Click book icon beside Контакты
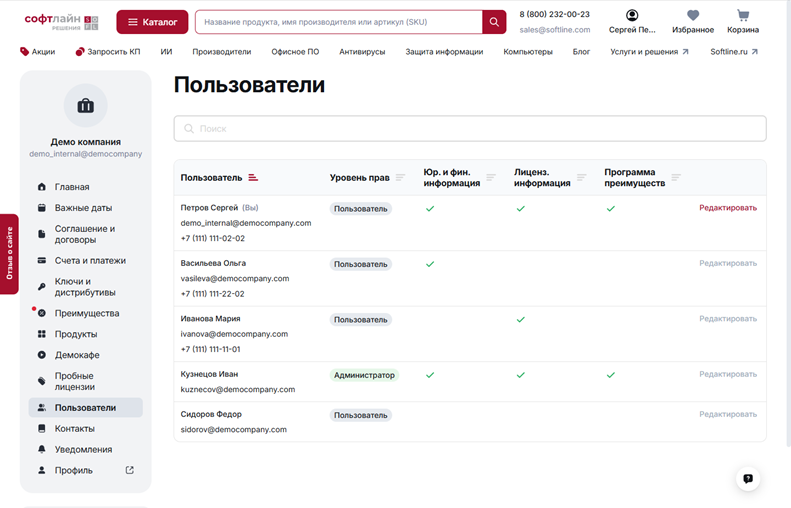 [42, 428]
